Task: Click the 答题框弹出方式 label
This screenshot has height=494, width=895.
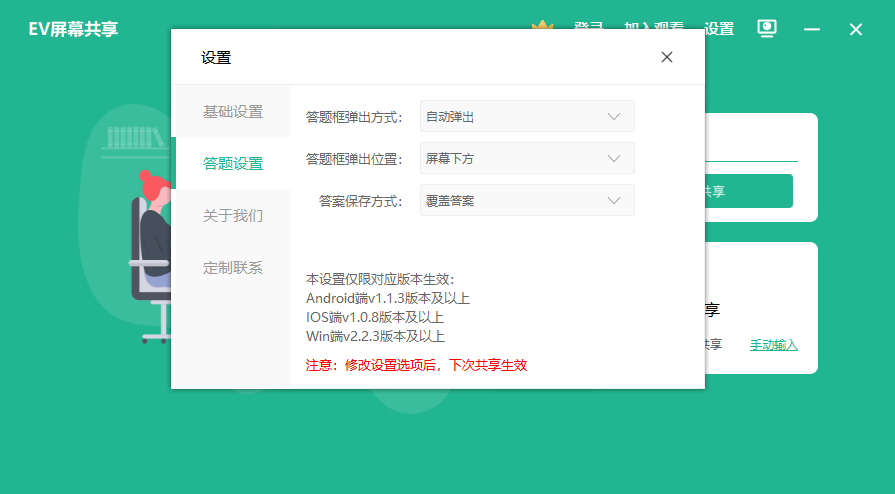Action: click(354, 117)
